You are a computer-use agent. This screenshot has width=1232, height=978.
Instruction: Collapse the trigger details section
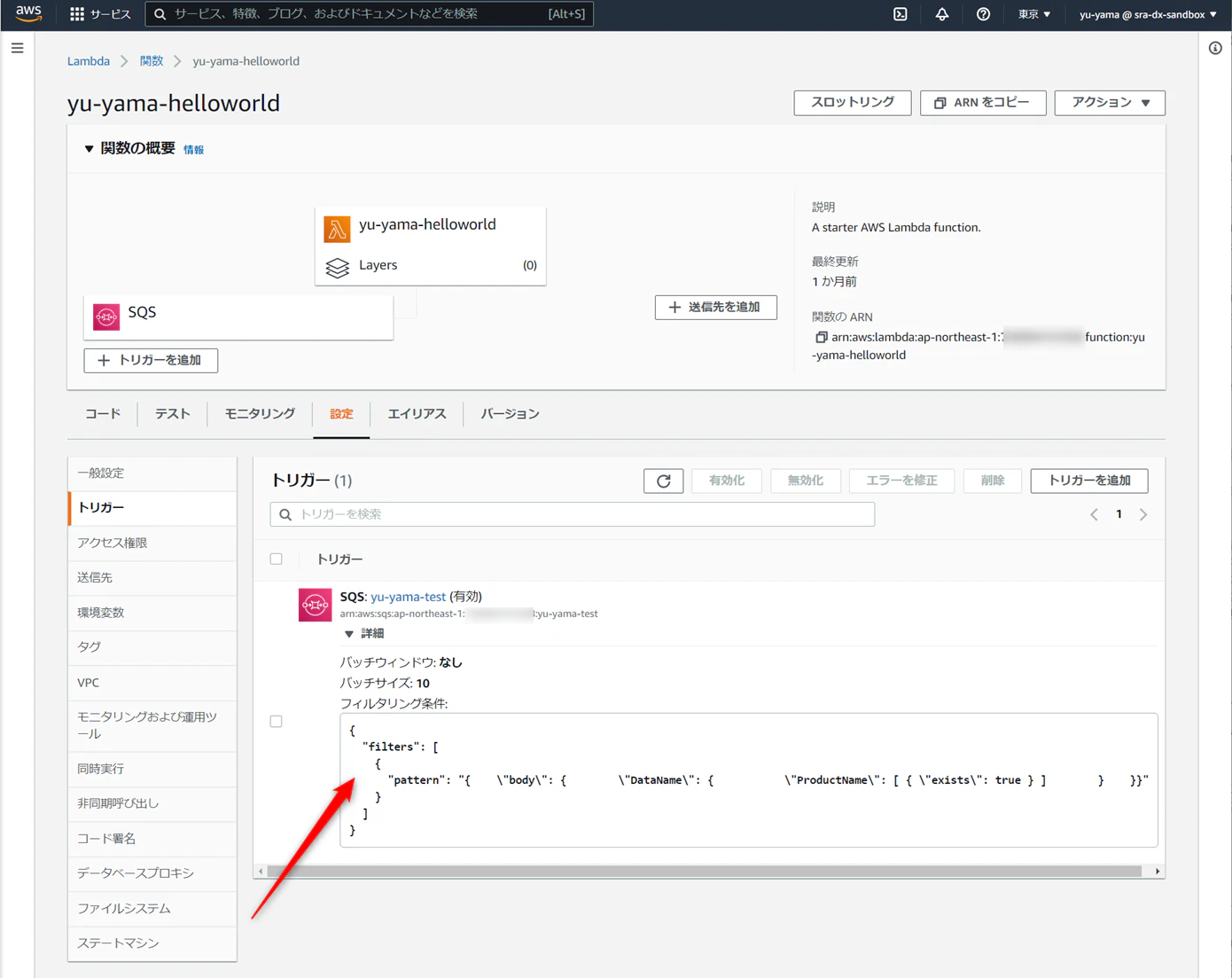click(348, 634)
